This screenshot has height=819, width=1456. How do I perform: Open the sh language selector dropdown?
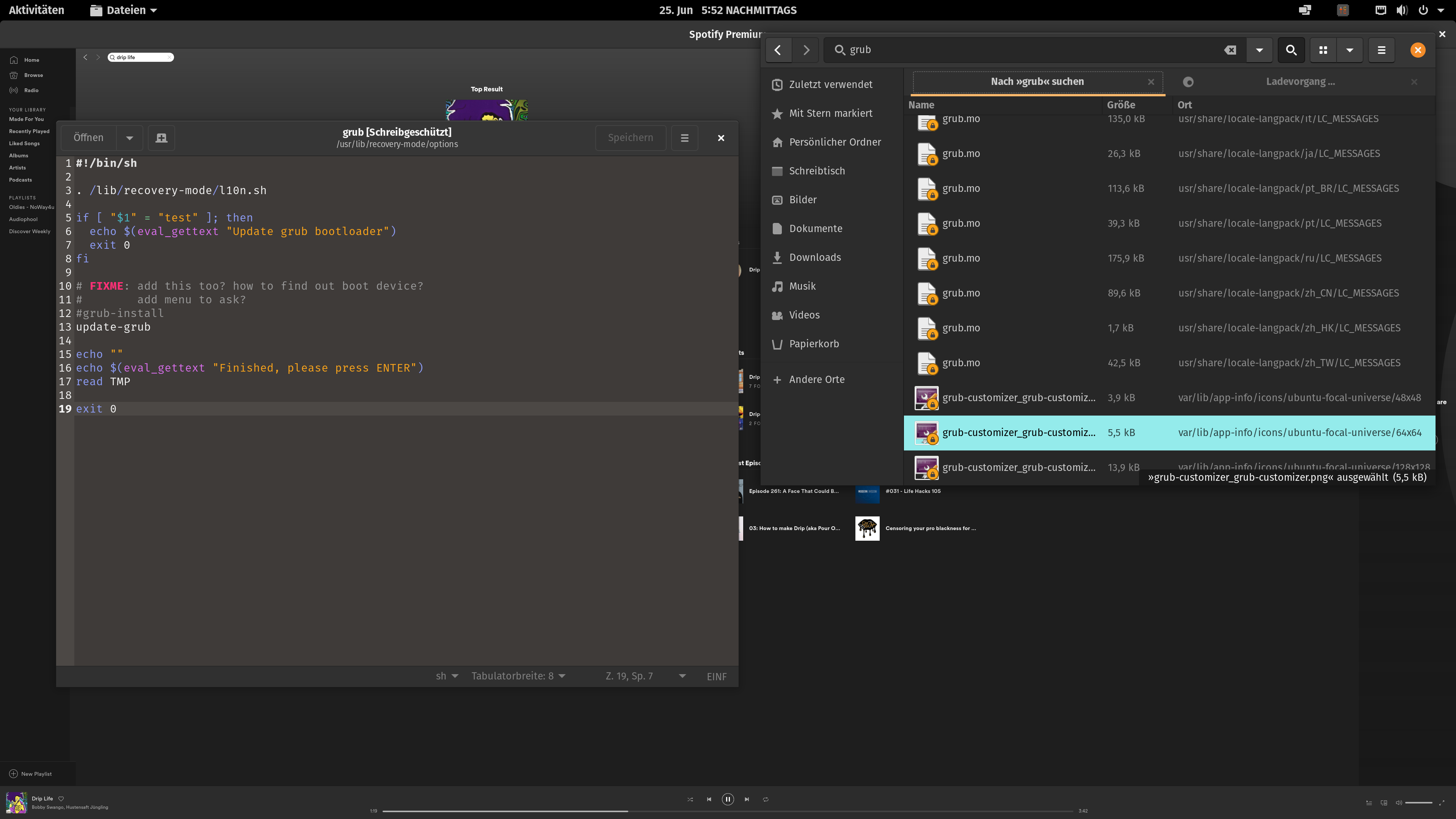pyautogui.click(x=447, y=676)
